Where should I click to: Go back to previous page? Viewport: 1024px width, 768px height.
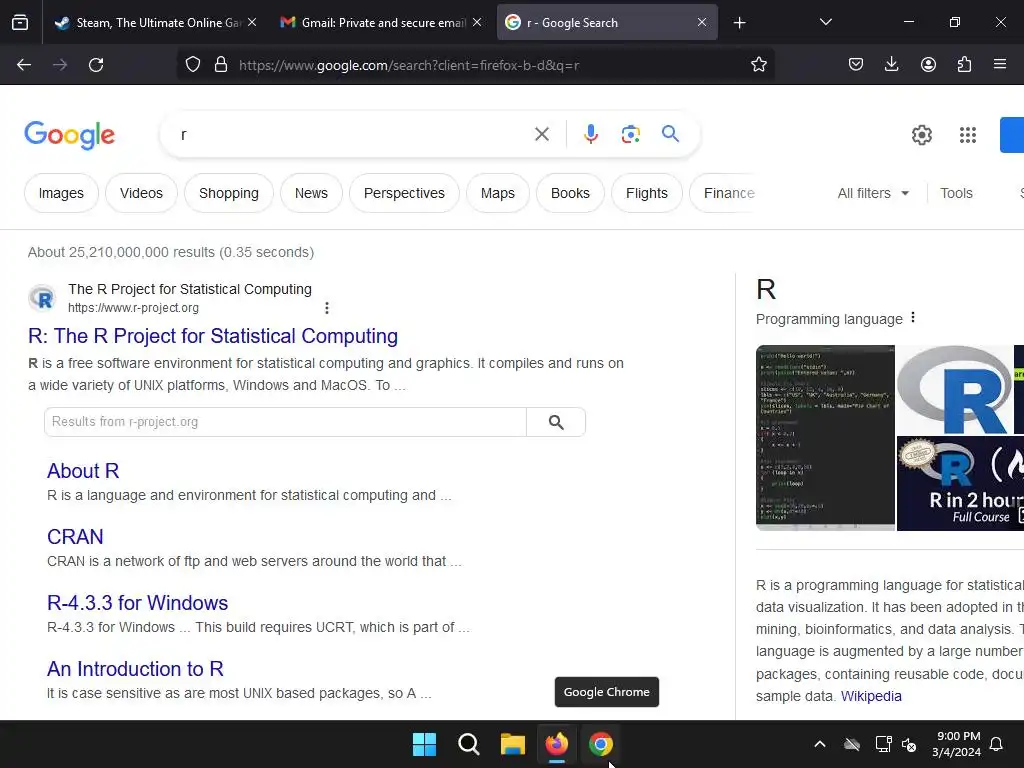(24, 65)
